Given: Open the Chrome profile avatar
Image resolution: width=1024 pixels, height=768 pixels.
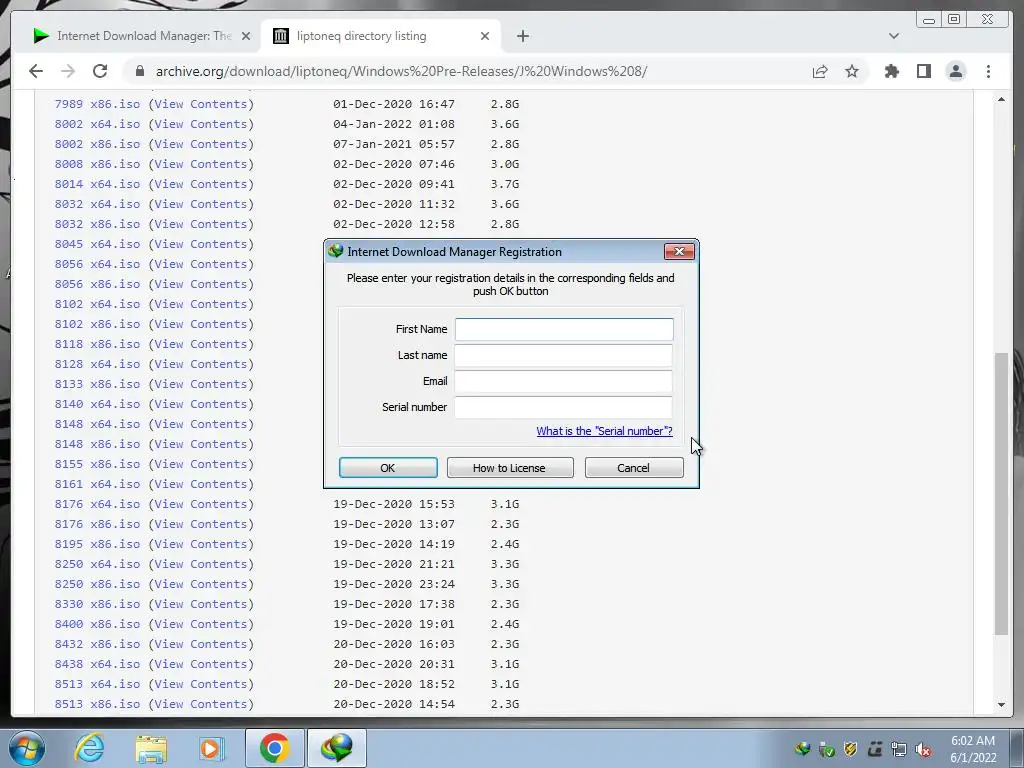Looking at the screenshot, I should [x=955, y=71].
